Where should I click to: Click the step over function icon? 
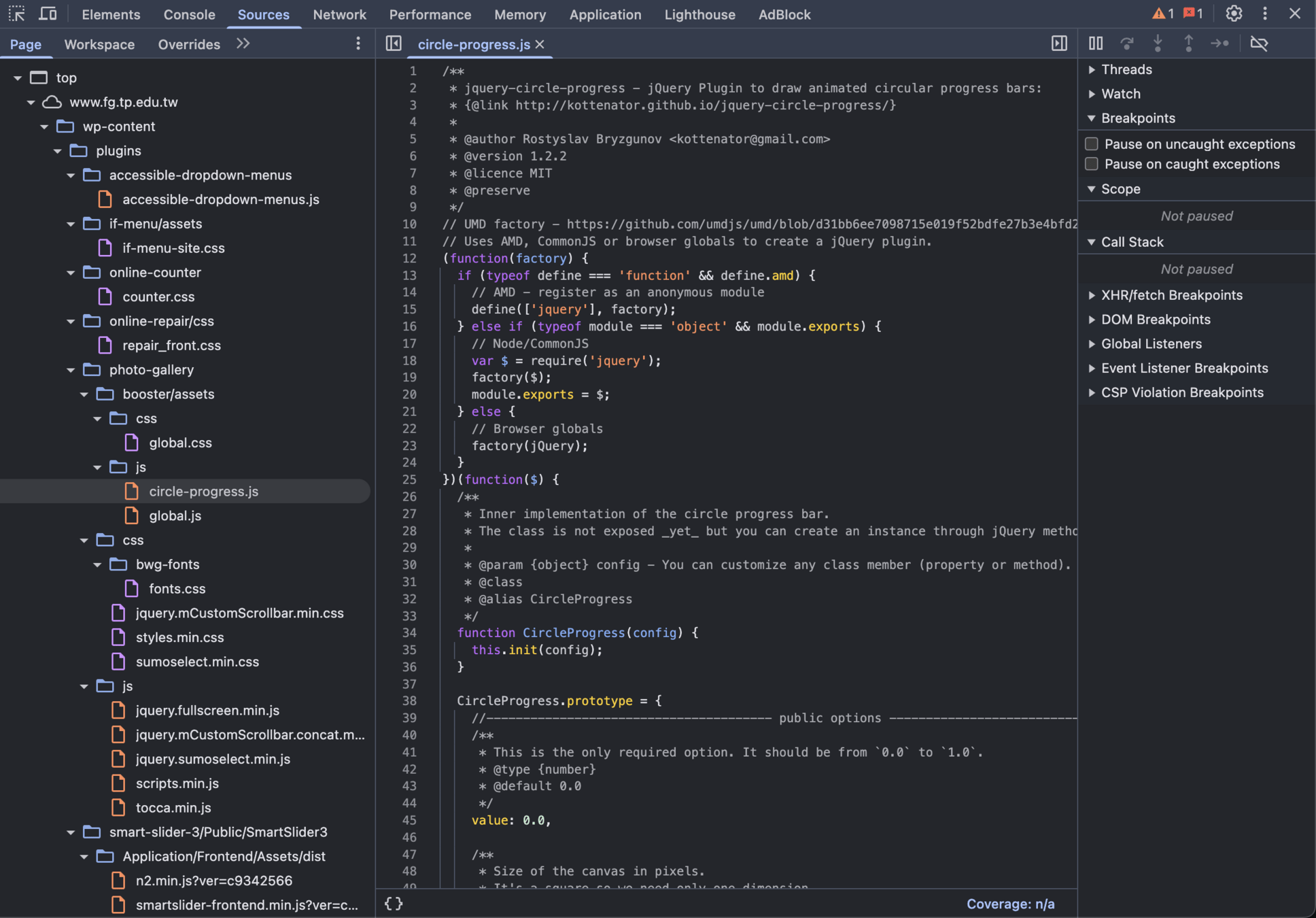coord(1126,44)
